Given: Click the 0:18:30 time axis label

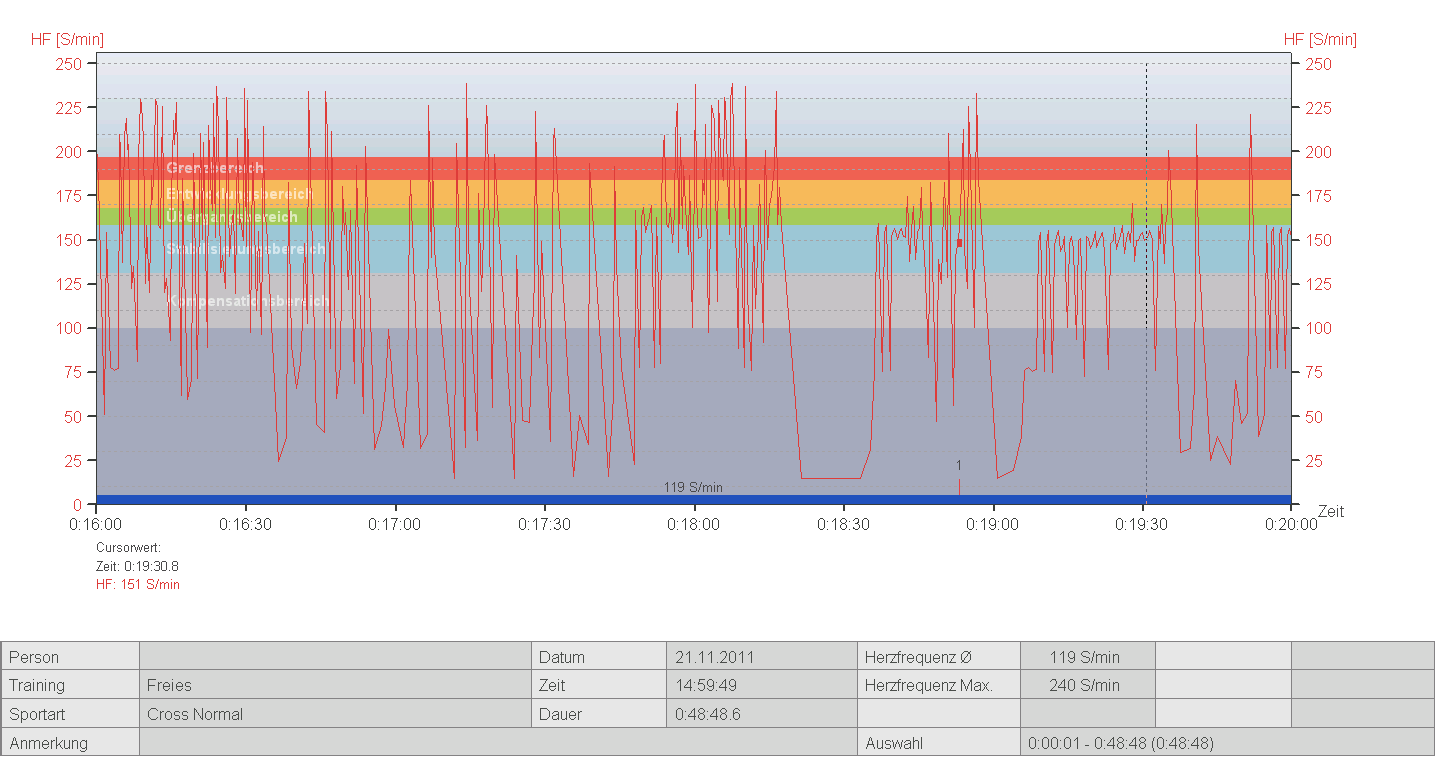Looking at the screenshot, I should click(x=844, y=524).
